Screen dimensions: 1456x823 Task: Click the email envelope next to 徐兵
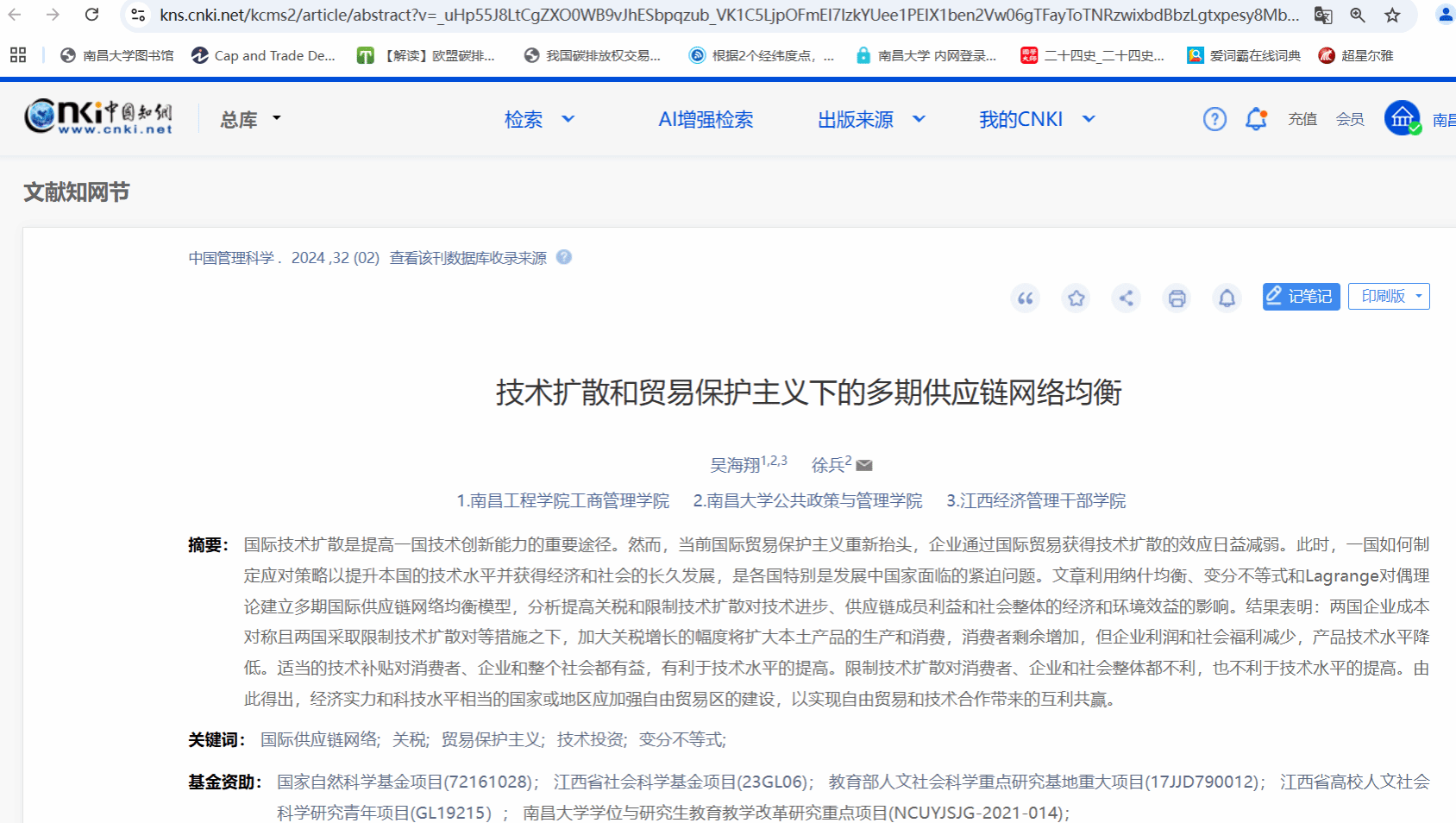click(864, 466)
